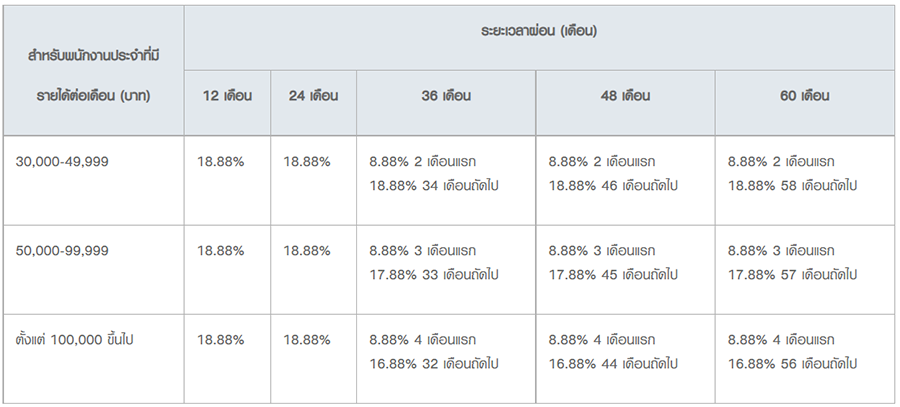Viewport: 900px width, 407px height.
Task: Click the "17.88% 57 เดือนถัดไป" text
Action: pyautogui.click(x=792, y=274)
